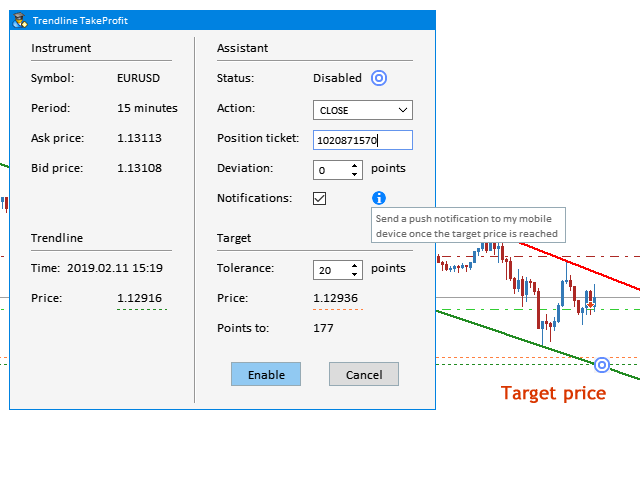
Task: Click the Symbol value EURUSD
Action: click(x=138, y=78)
